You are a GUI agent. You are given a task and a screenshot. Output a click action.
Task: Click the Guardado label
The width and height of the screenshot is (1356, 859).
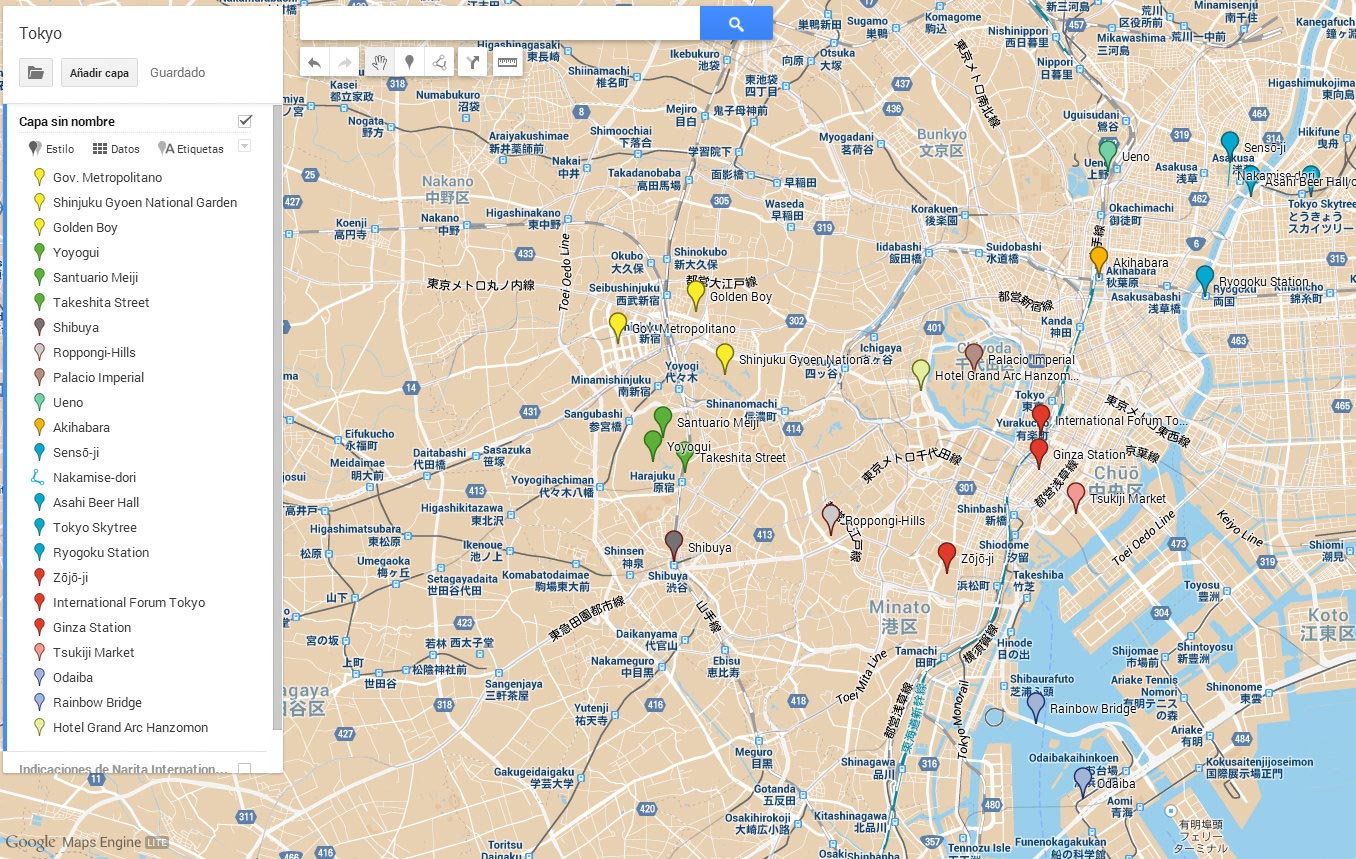coord(176,72)
